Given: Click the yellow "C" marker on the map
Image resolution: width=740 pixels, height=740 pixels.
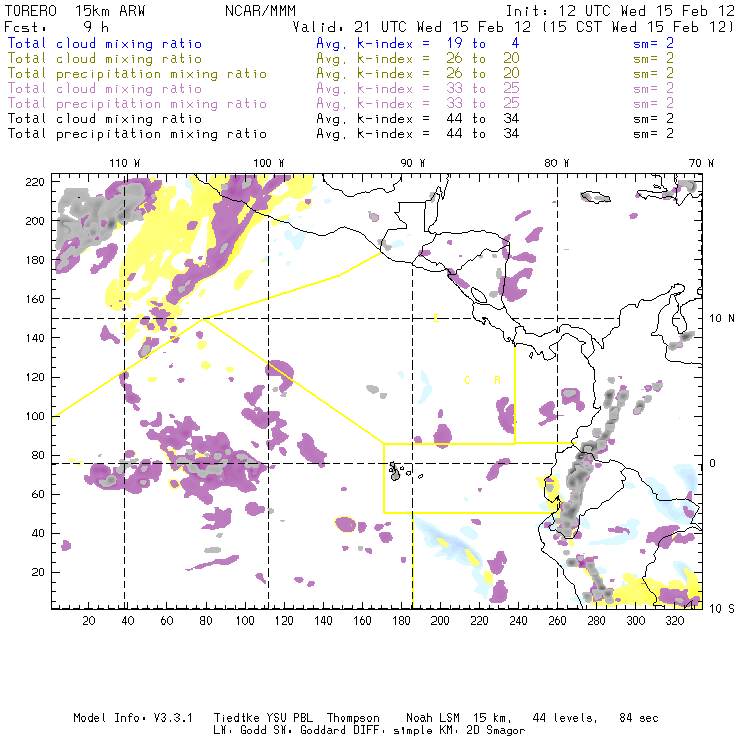Looking at the screenshot, I should (x=467, y=380).
